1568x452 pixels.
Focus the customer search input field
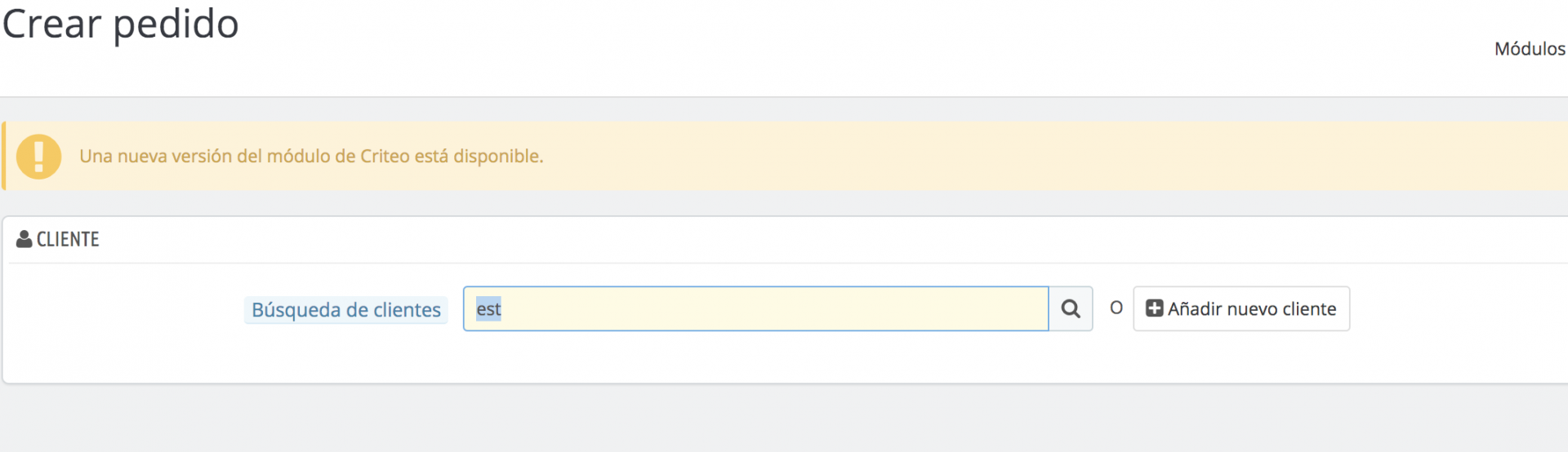click(x=755, y=308)
